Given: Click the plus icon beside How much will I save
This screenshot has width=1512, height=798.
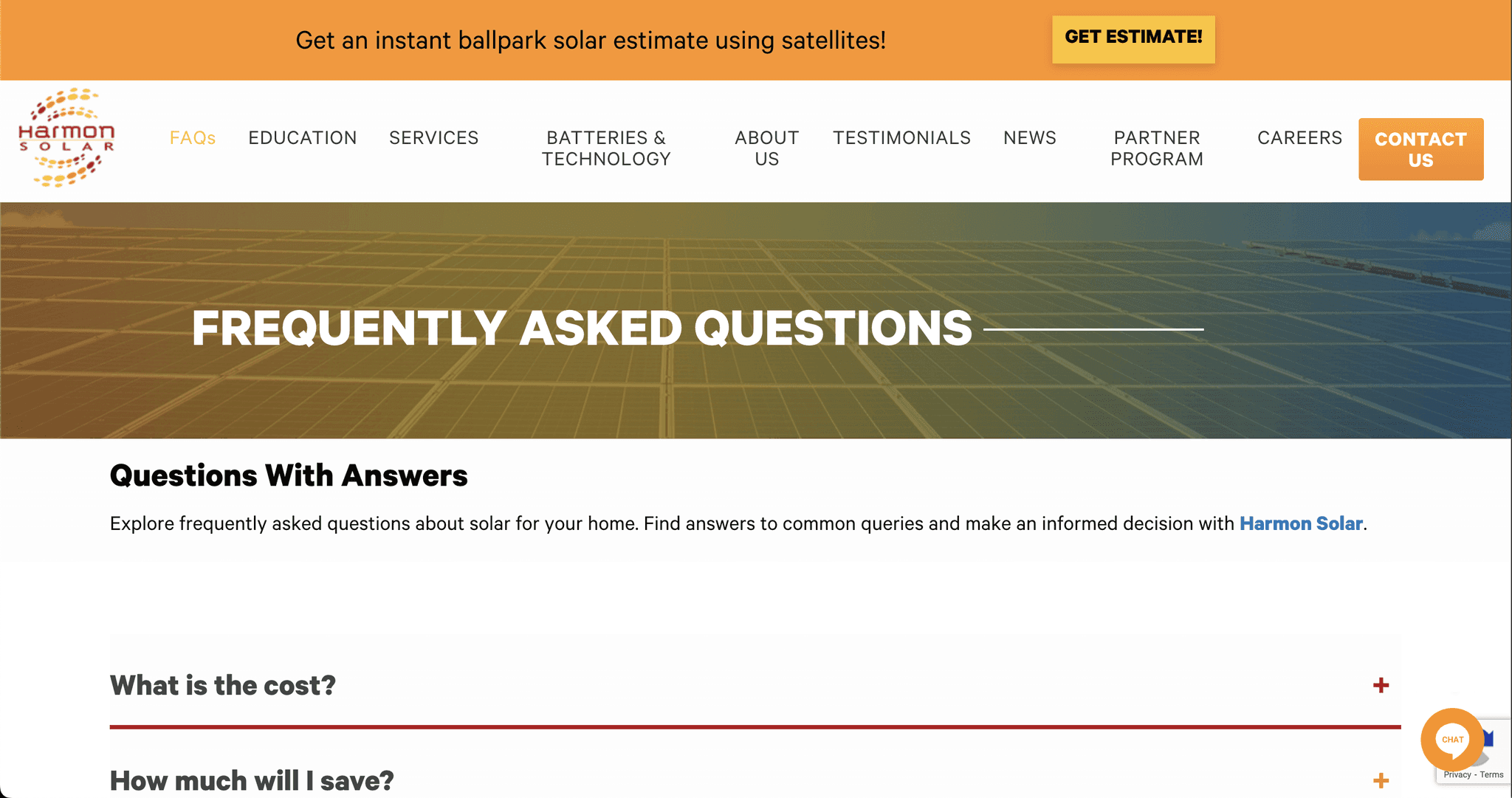Looking at the screenshot, I should coord(1381,780).
